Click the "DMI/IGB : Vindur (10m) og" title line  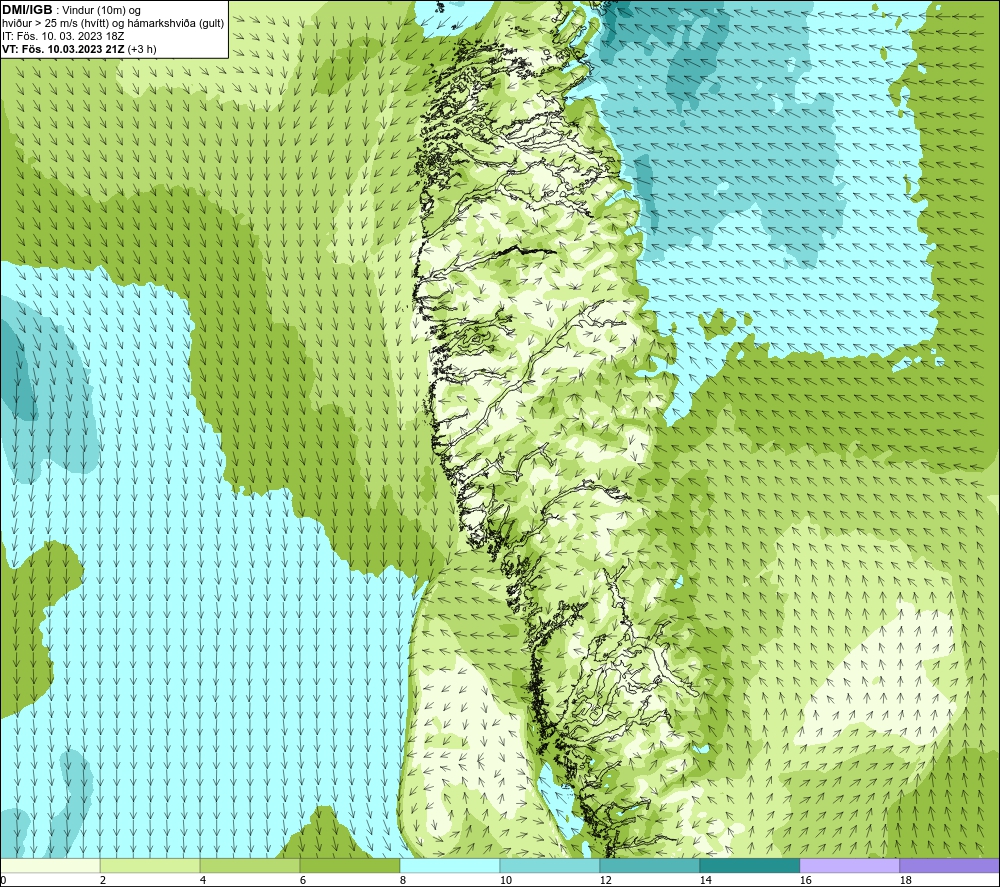click(x=71, y=10)
